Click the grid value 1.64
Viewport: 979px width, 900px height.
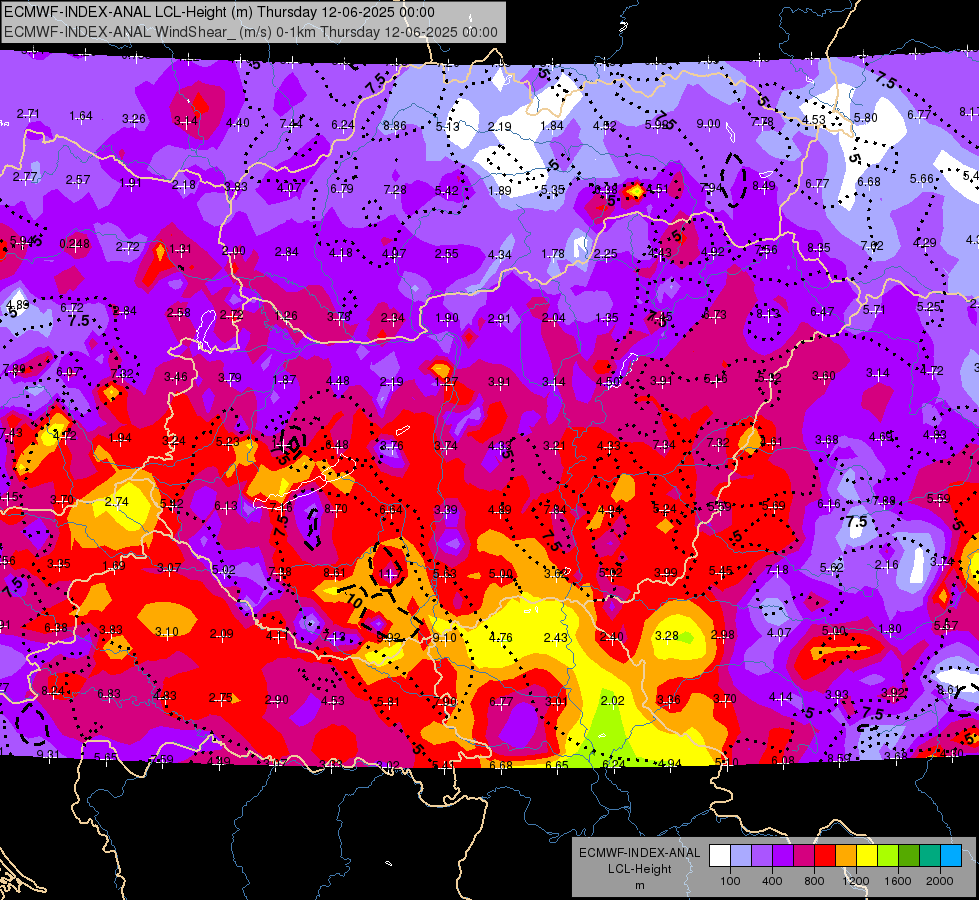tap(81, 116)
